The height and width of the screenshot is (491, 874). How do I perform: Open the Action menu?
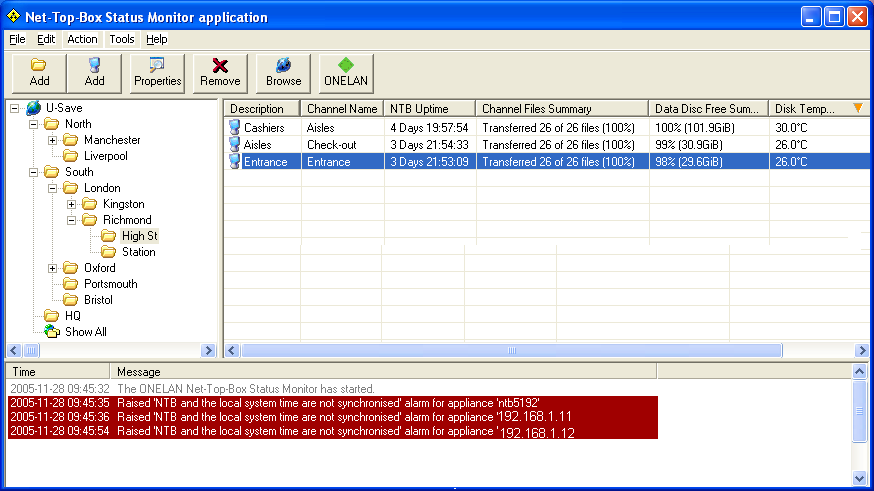pos(82,39)
